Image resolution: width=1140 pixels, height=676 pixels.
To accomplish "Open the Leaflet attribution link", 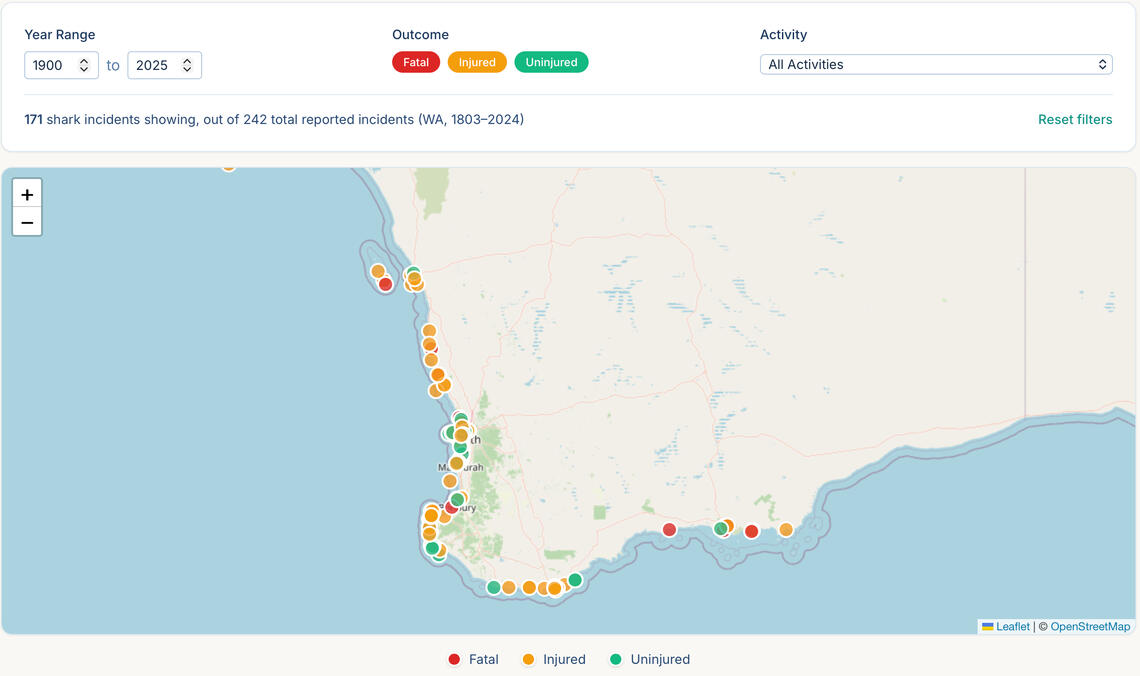I will [x=1012, y=627].
